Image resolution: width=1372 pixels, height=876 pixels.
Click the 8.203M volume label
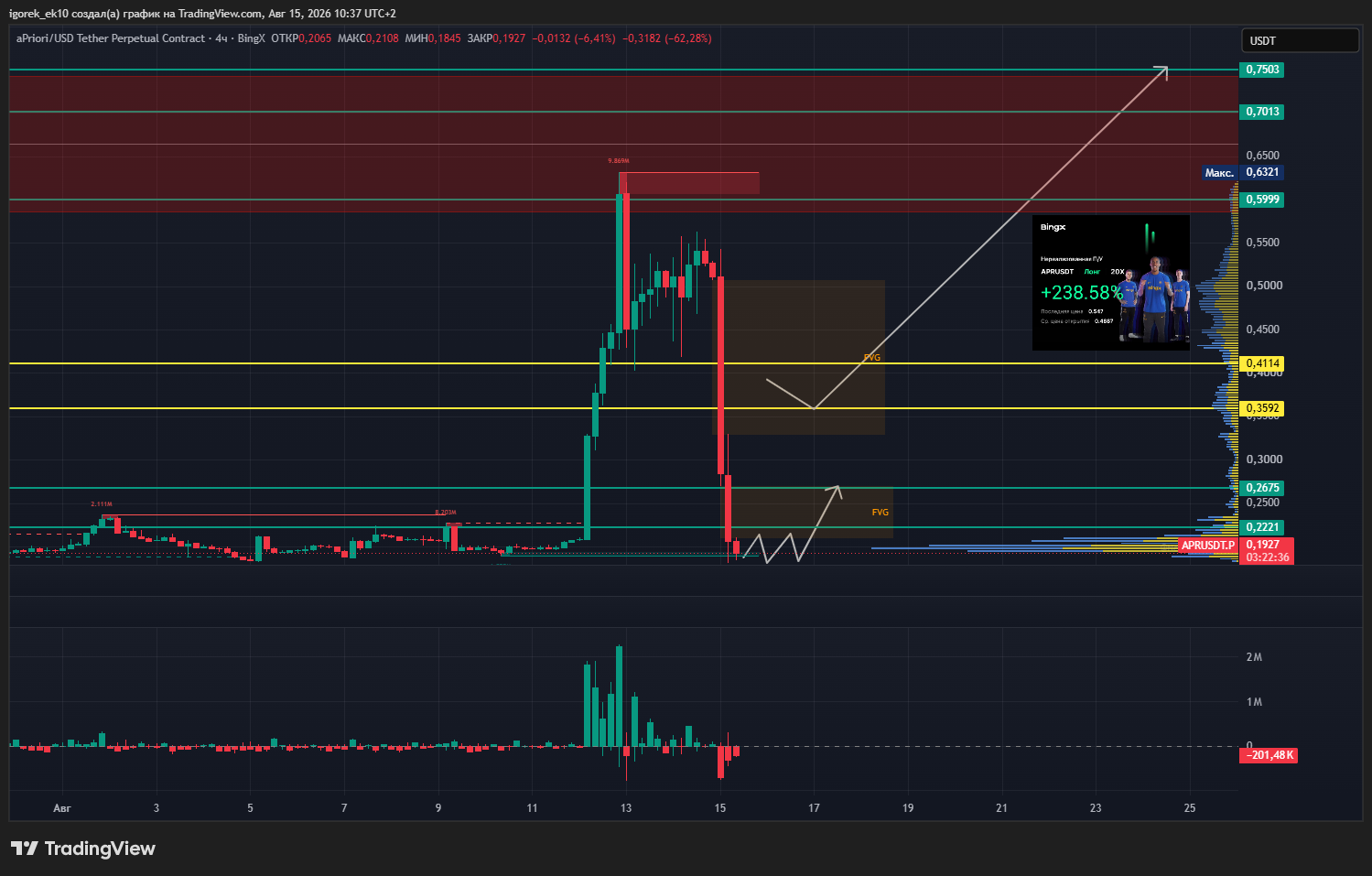click(445, 513)
